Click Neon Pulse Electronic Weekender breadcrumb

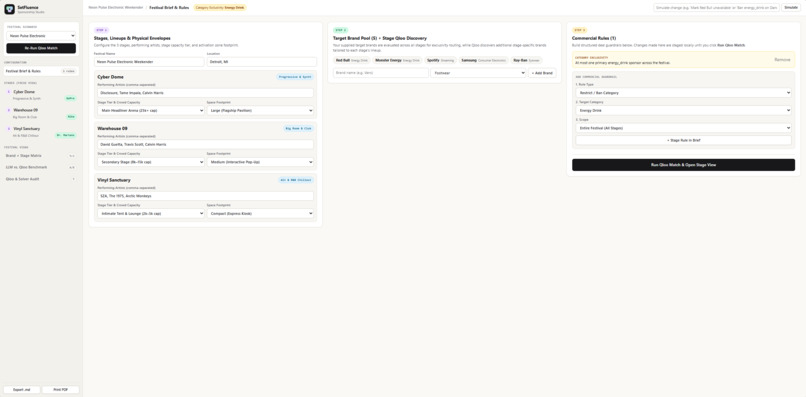(116, 8)
